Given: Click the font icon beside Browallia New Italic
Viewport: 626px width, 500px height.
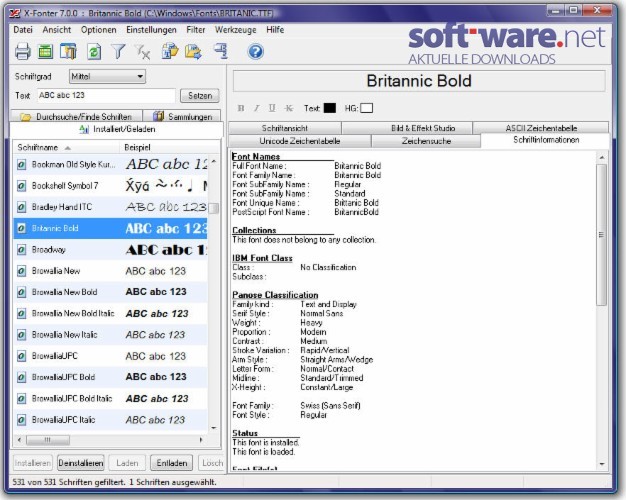Looking at the screenshot, I should 22,335.
